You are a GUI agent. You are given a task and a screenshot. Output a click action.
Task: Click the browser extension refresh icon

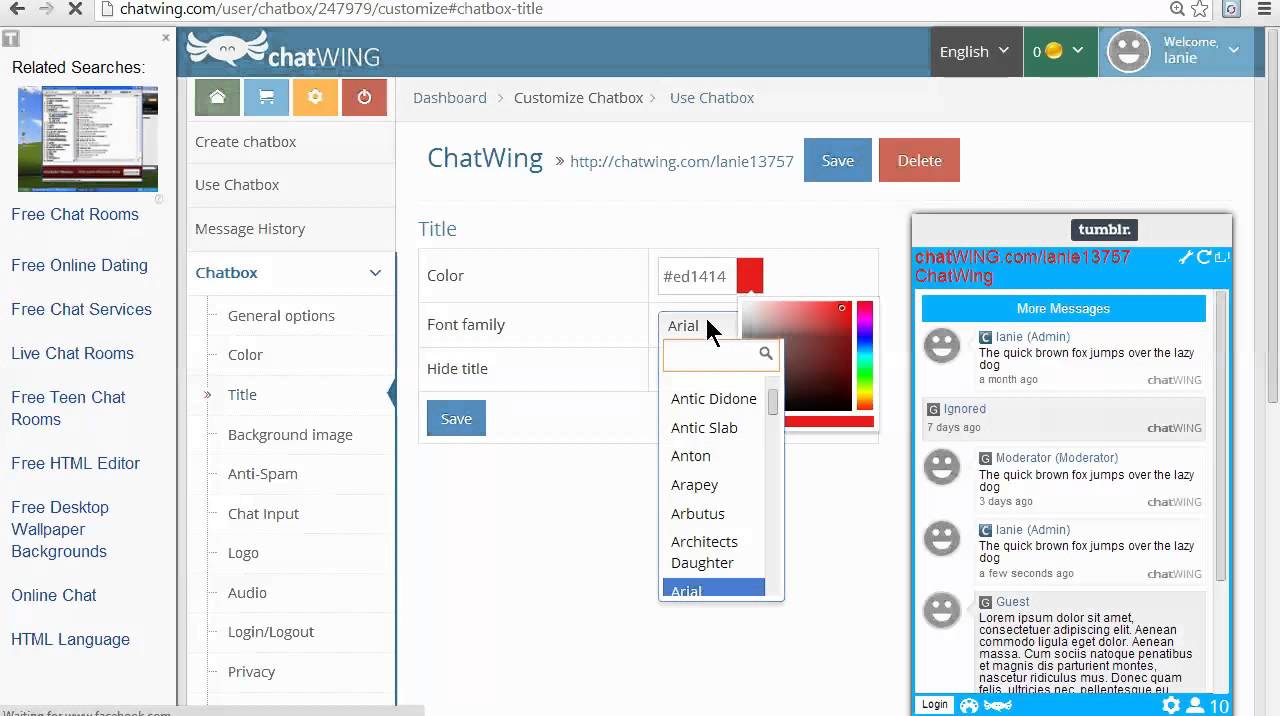pyautogui.click(x=1232, y=9)
